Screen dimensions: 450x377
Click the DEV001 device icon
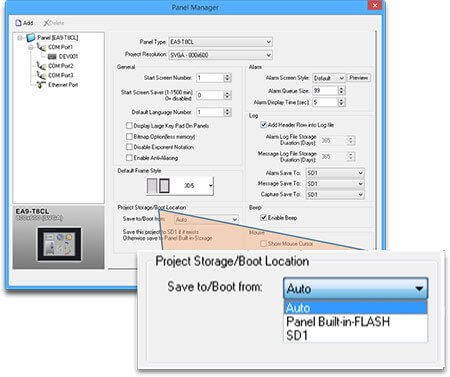pos(52,56)
